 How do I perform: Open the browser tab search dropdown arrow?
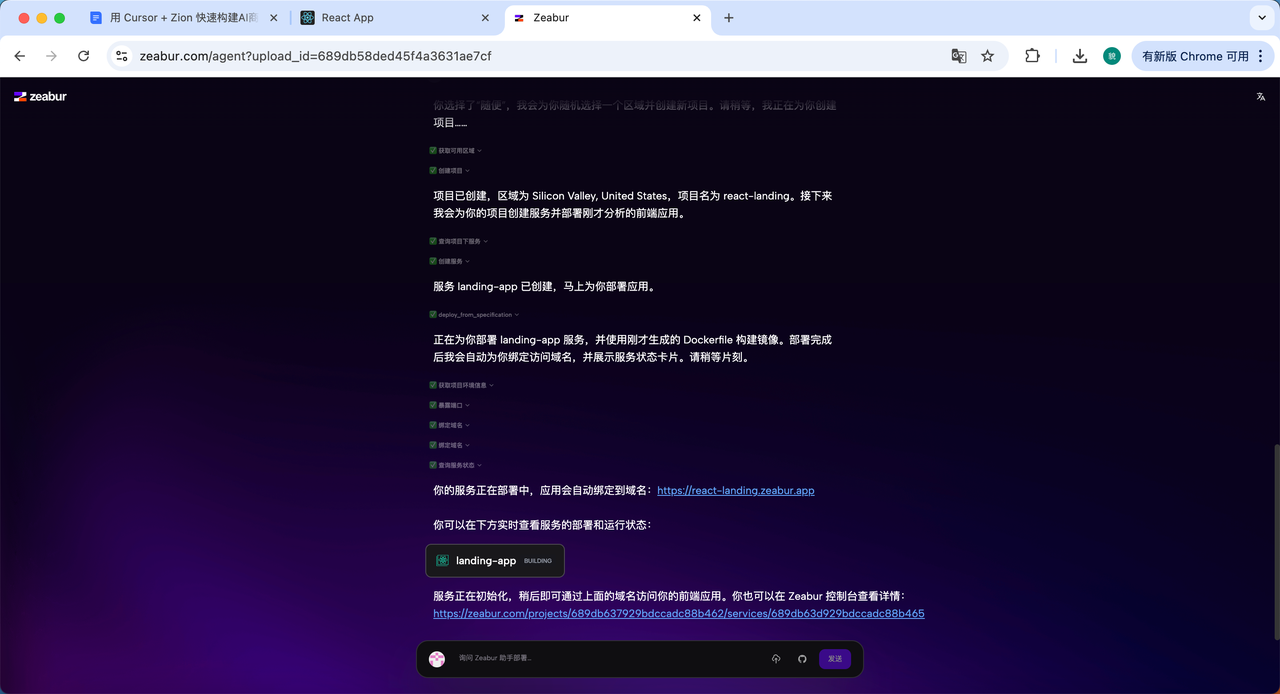pos(1263,18)
